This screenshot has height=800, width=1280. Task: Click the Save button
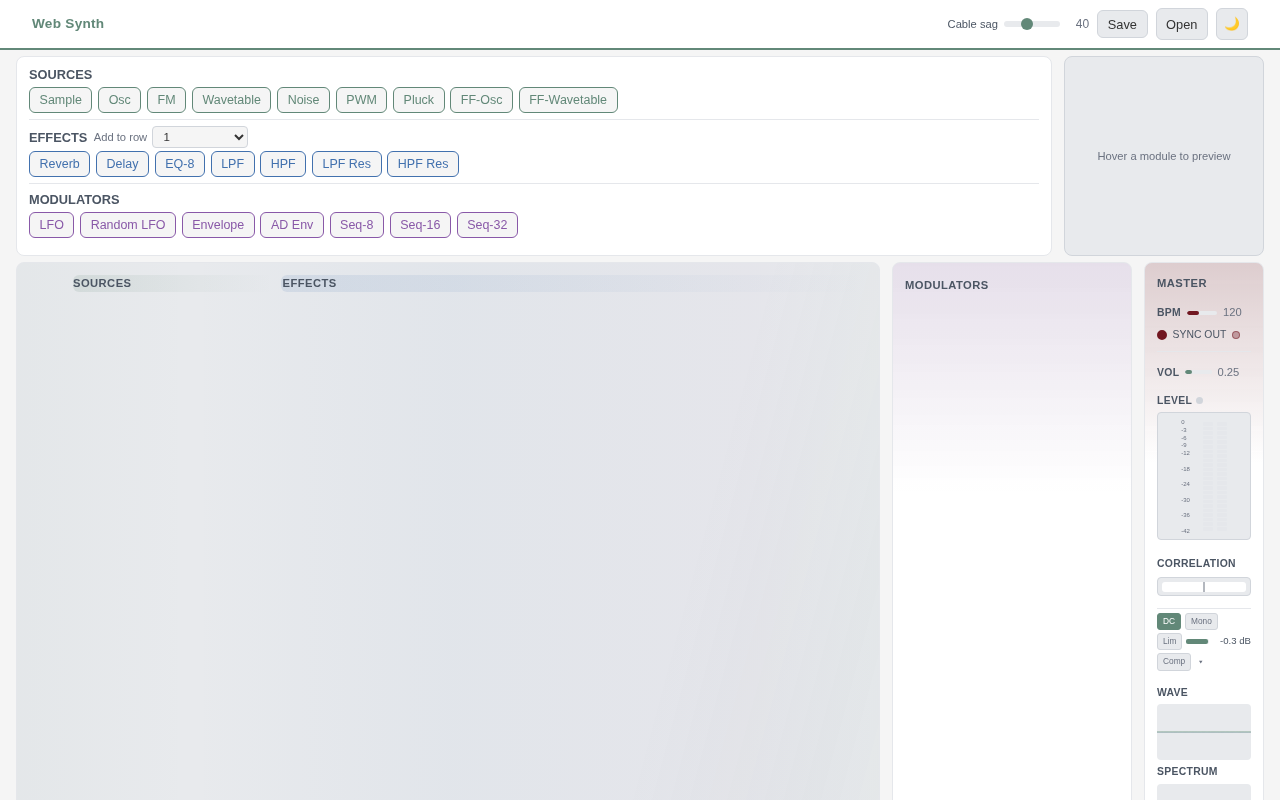(x=1122, y=24)
